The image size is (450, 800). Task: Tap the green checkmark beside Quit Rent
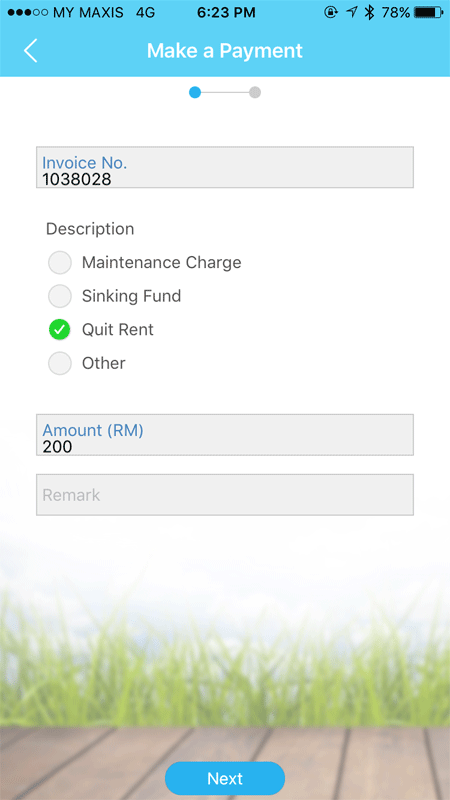pos(60,330)
